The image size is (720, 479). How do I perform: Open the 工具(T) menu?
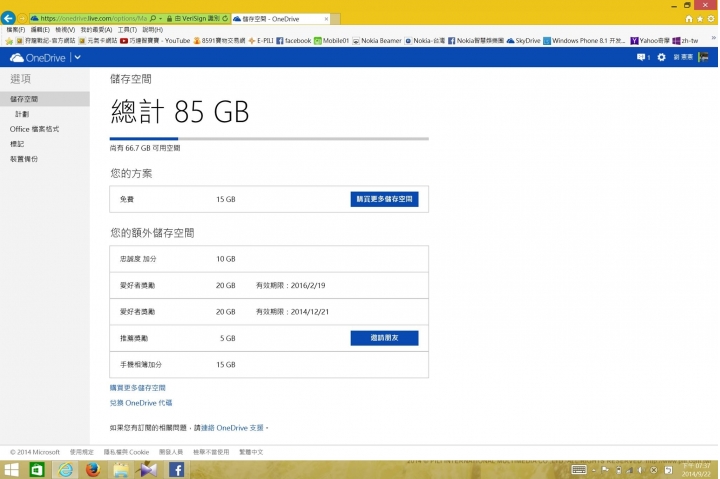tap(127, 29)
